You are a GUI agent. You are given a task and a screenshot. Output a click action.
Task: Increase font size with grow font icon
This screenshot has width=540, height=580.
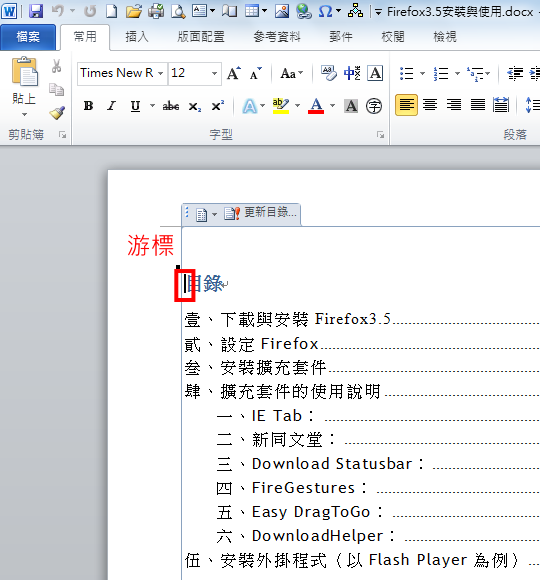pos(234,73)
